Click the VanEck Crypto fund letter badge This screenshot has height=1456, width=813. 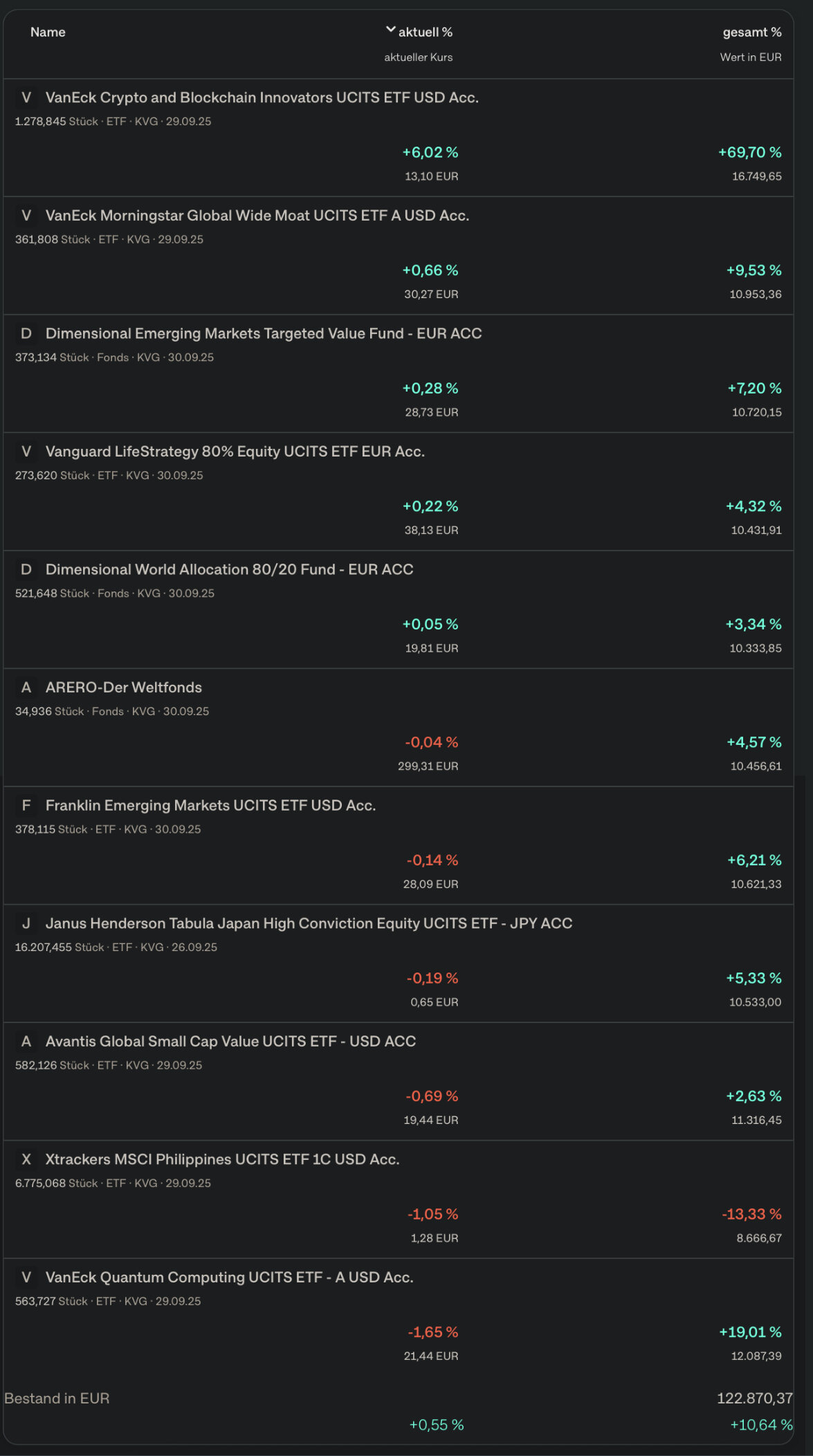coord(26,98)
